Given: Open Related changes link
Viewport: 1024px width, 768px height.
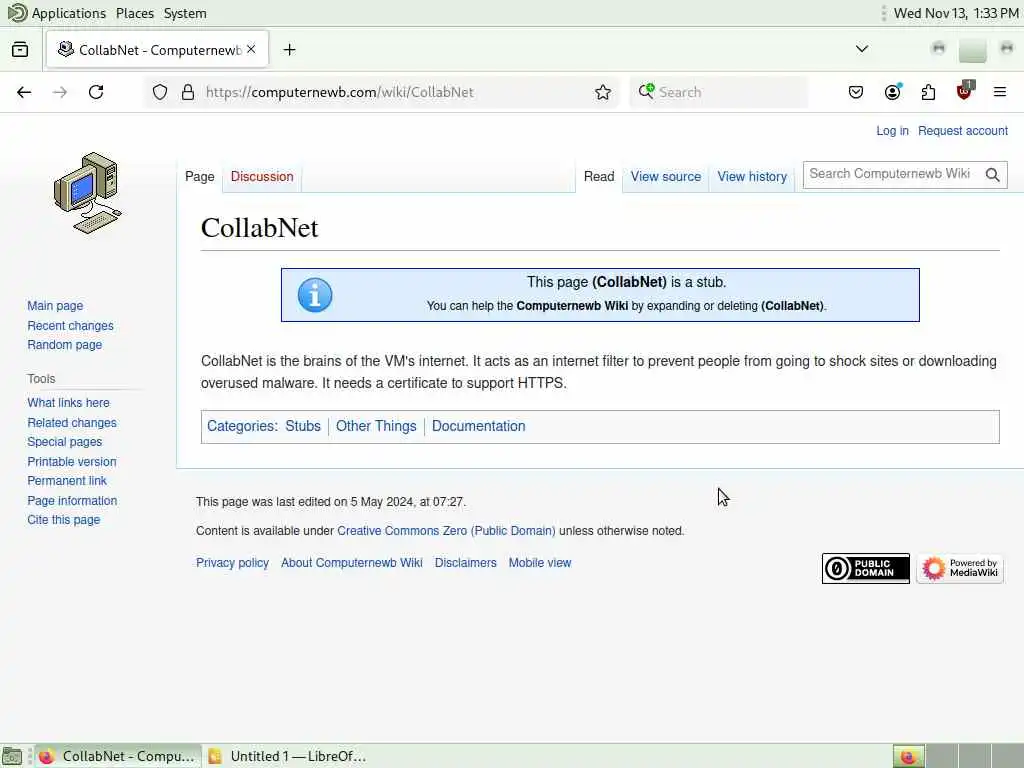Looking at the screenshot, I should [x=72, y=423].
